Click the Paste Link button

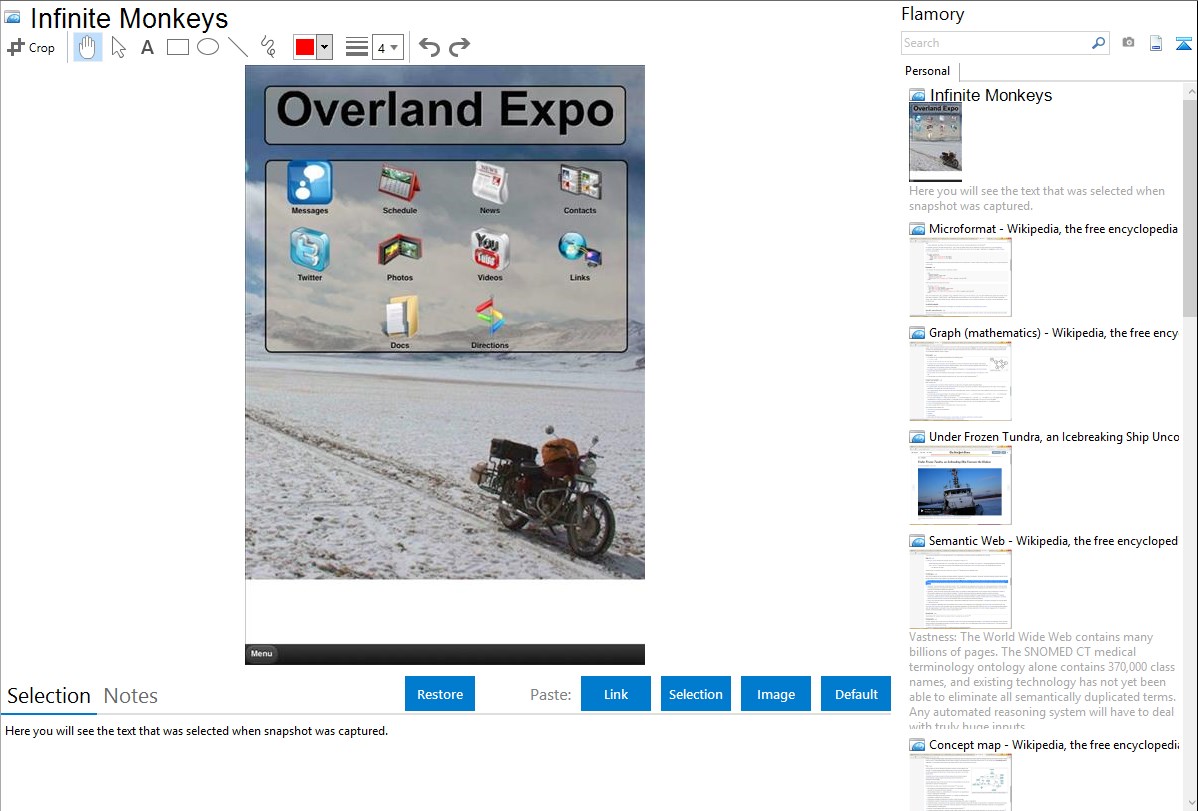click(x=616, y=694)
